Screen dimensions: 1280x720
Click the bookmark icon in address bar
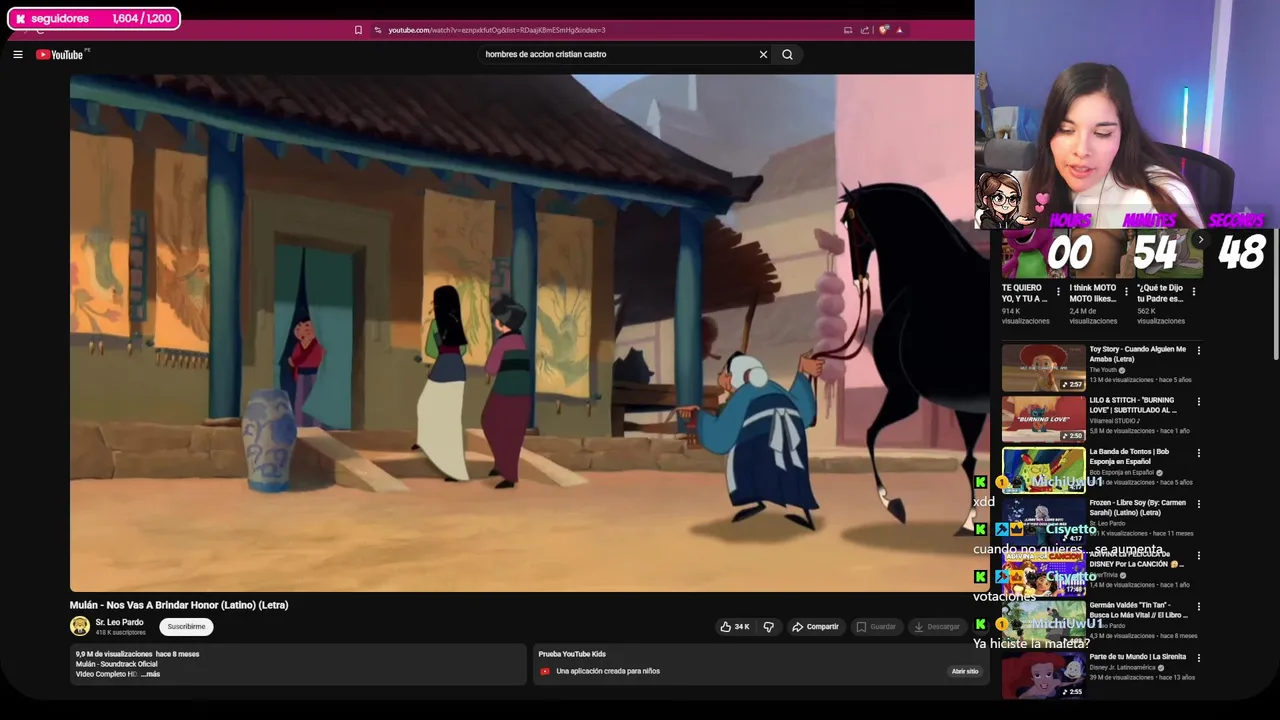click(358, 30)
